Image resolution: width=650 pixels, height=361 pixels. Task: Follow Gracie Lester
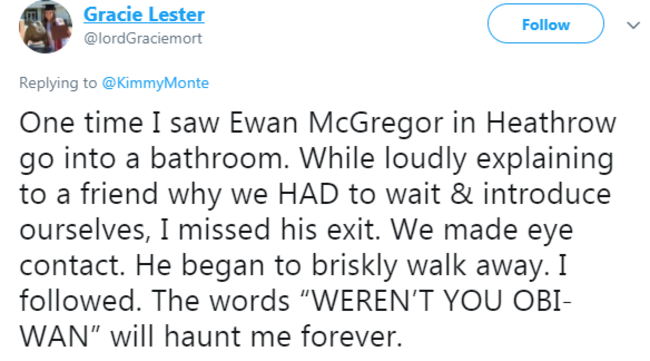click(546, 24)
